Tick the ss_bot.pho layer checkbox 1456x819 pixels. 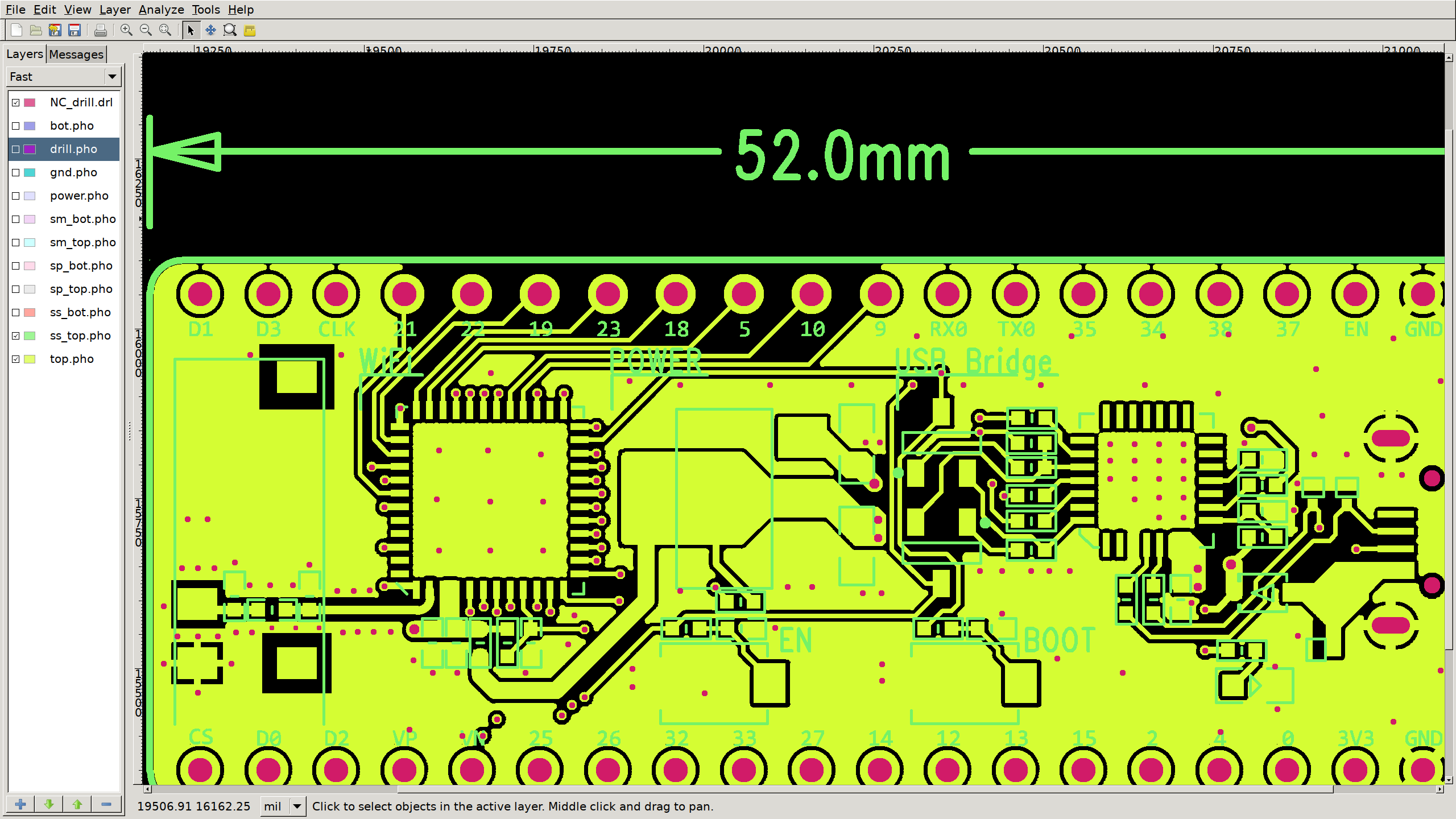click(16, 312)
